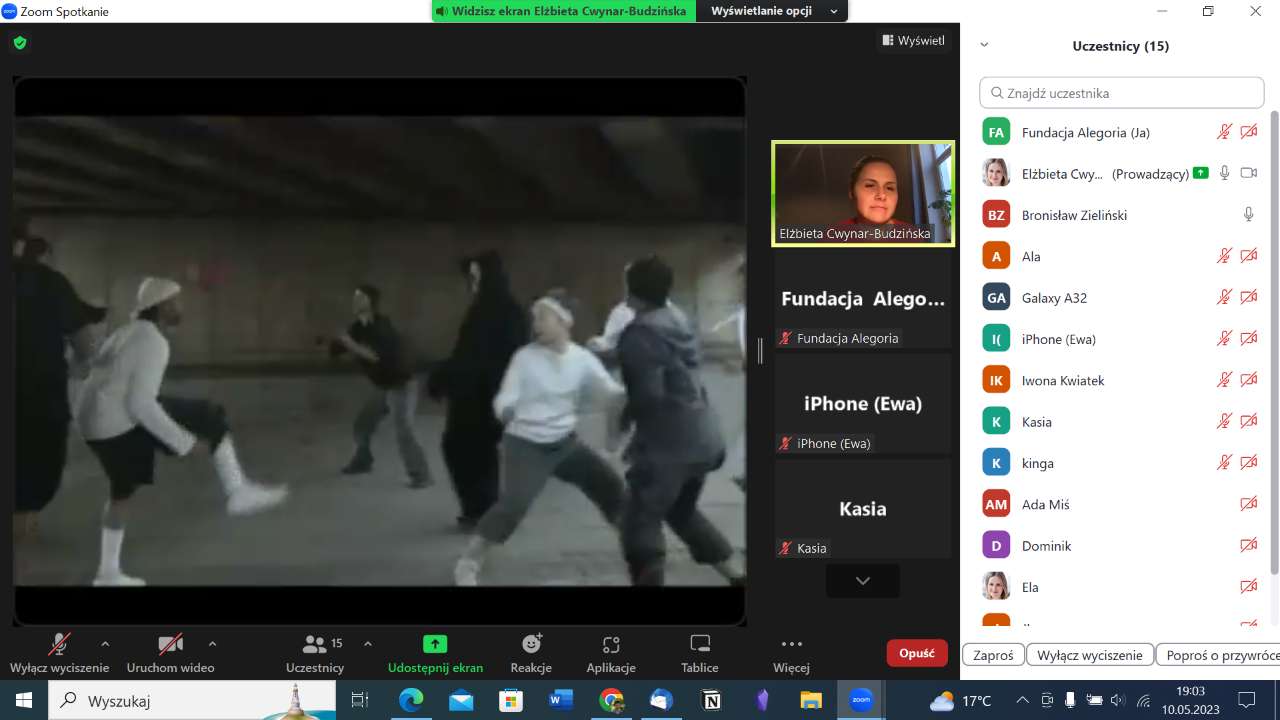Click the Zaproś invite button

[x=993, y=656]
